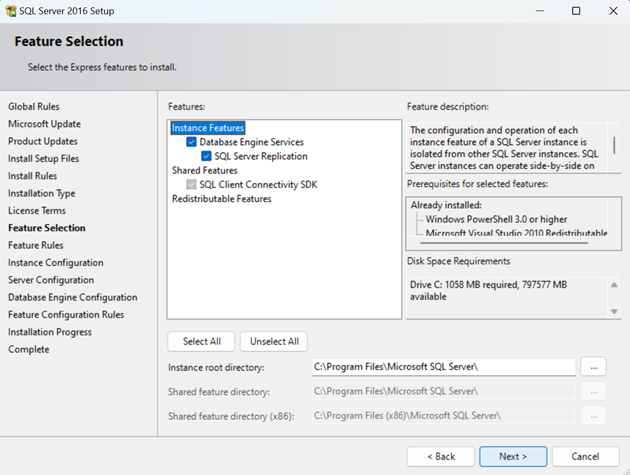Image resolution: width=630 pixels, height=475 pixels.
Task: Minimize the SQL Server Setup window
Action: 540,11
